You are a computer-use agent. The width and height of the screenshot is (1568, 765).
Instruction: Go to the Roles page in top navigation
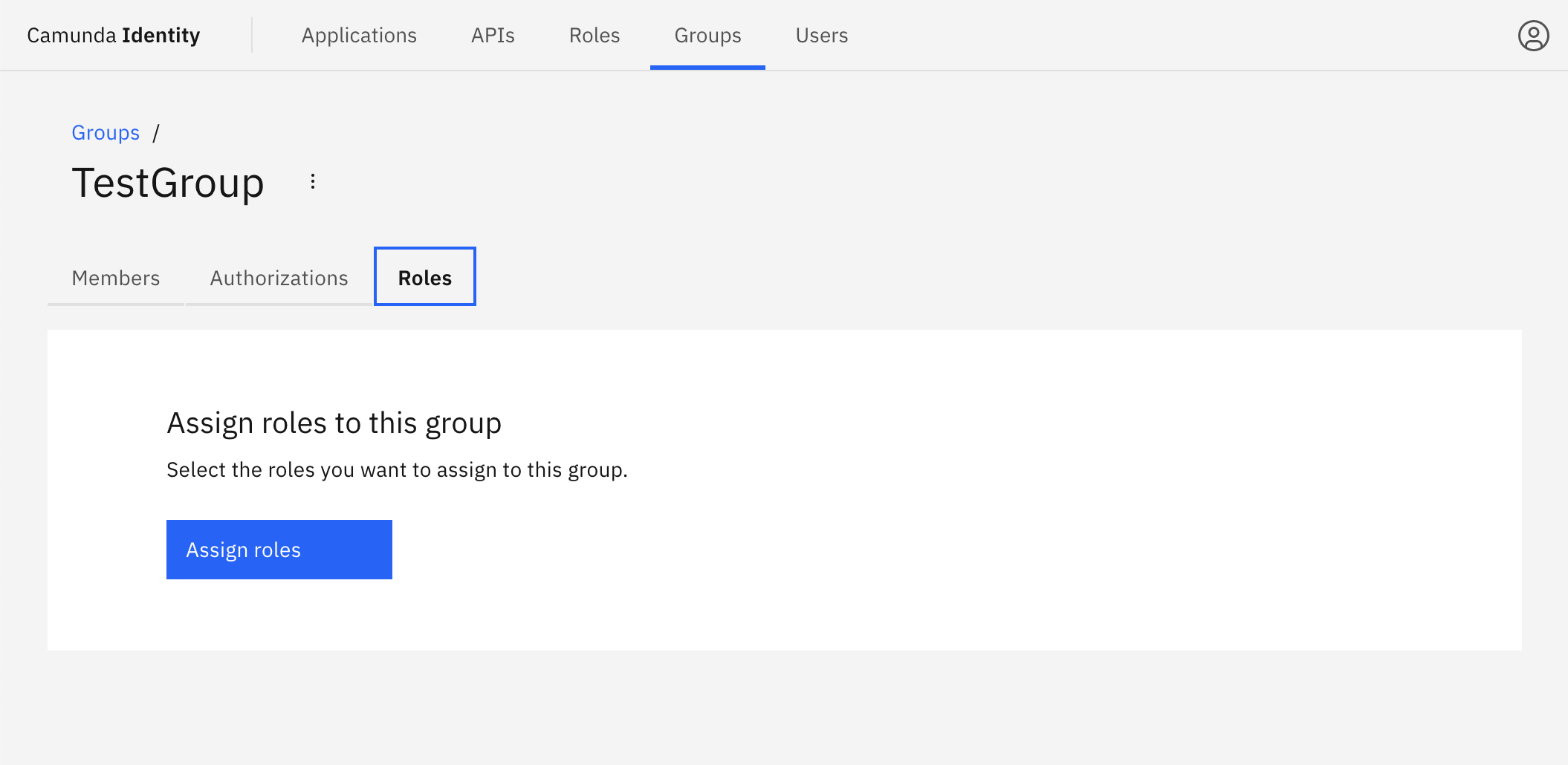(x=594, y=35)
